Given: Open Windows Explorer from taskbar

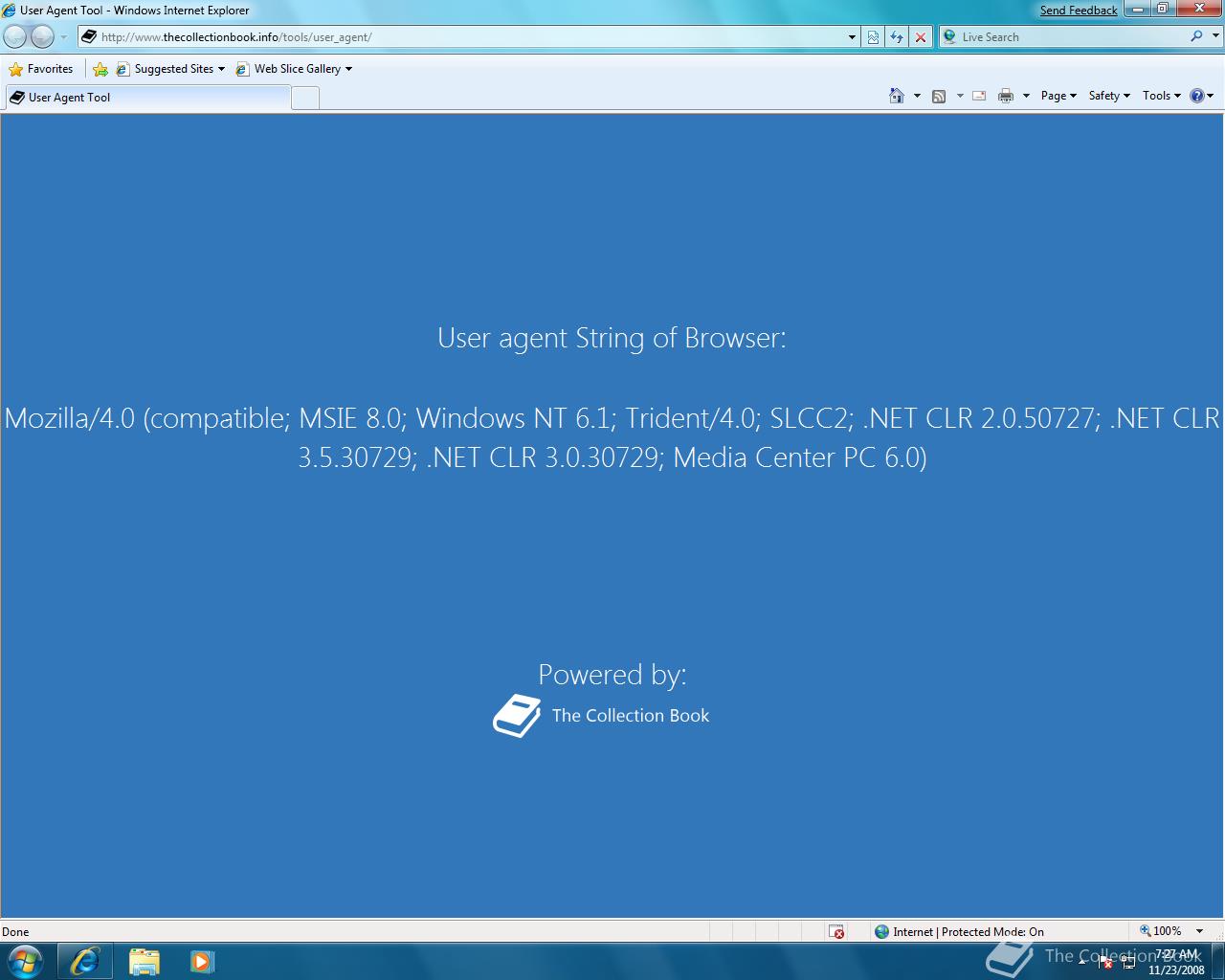Looking at the screenshot, I should point(145,961).
